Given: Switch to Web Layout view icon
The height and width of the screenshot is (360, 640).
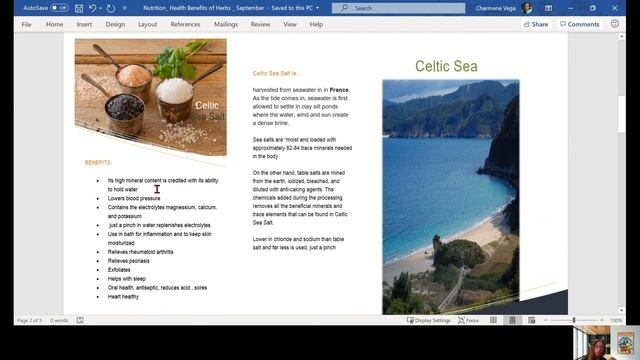Looking at the screenshot, I should (531, 320).
